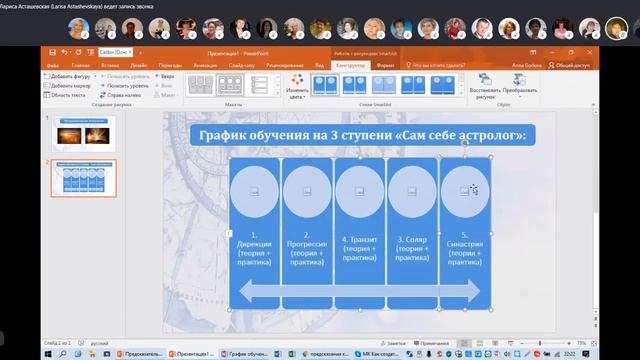Viewport: 640px width, 360px height.
Task: Toggle the Область текста pane
Action: pos(65,95)
